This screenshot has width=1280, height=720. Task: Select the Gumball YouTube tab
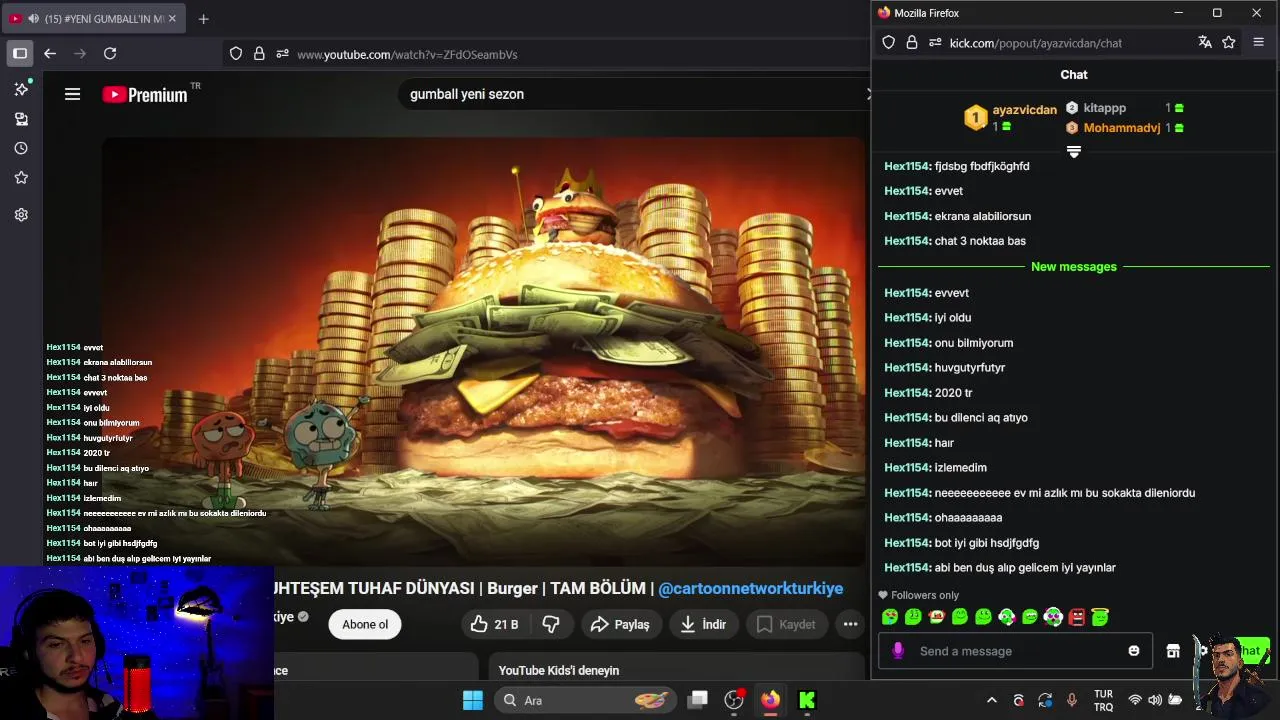(93, 19)
